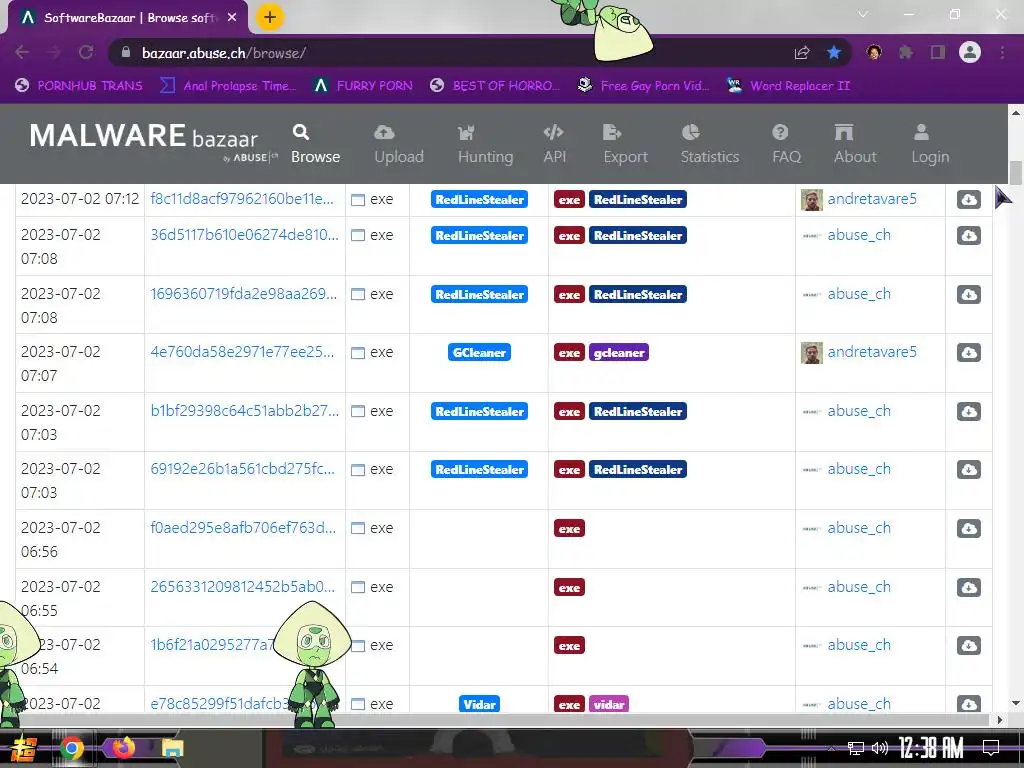Click the share page icon
Image resolution: width=1024 pixels, height=768 pixels.
(x=802, y=52)
